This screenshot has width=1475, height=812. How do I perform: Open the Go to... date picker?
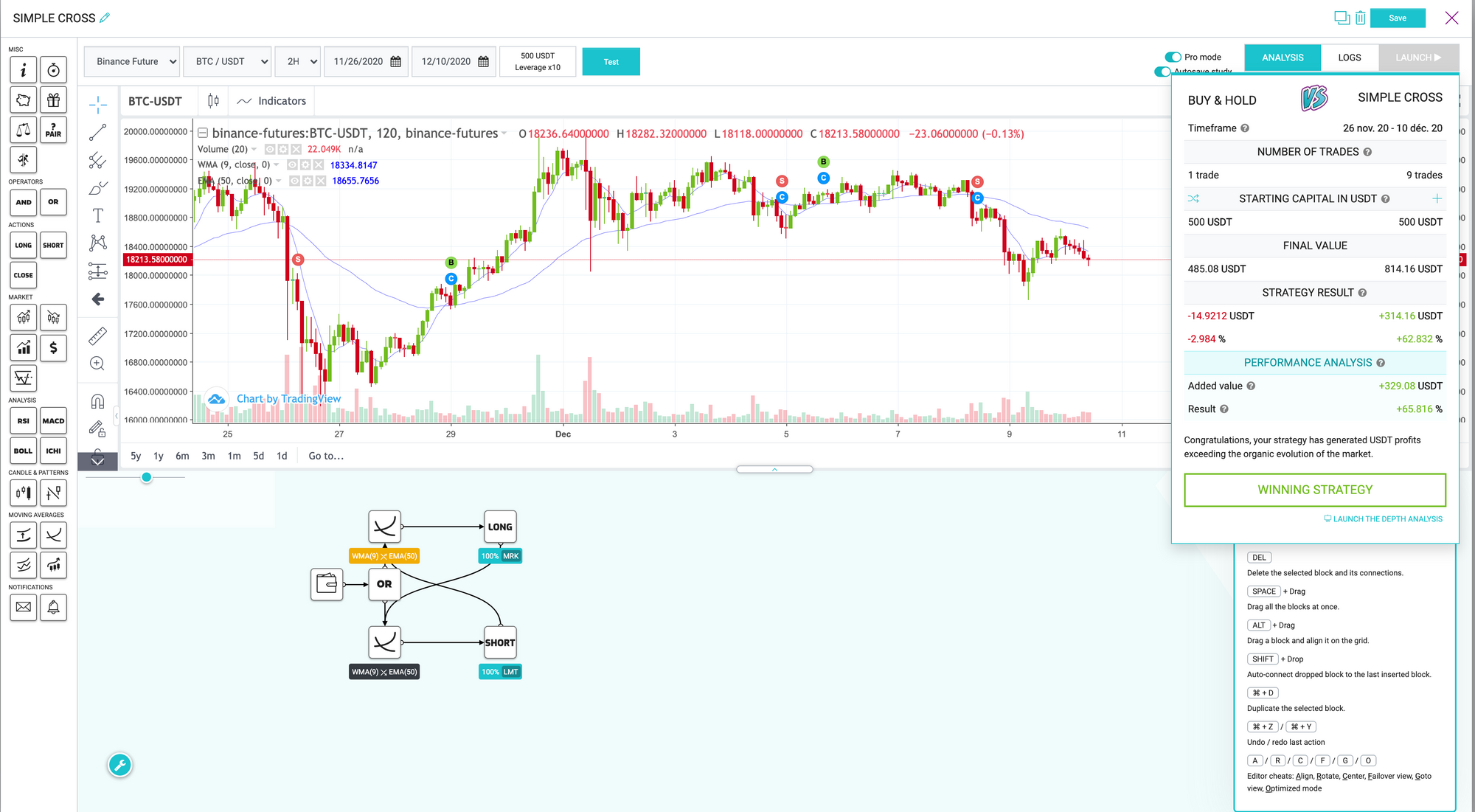(326, 456)
